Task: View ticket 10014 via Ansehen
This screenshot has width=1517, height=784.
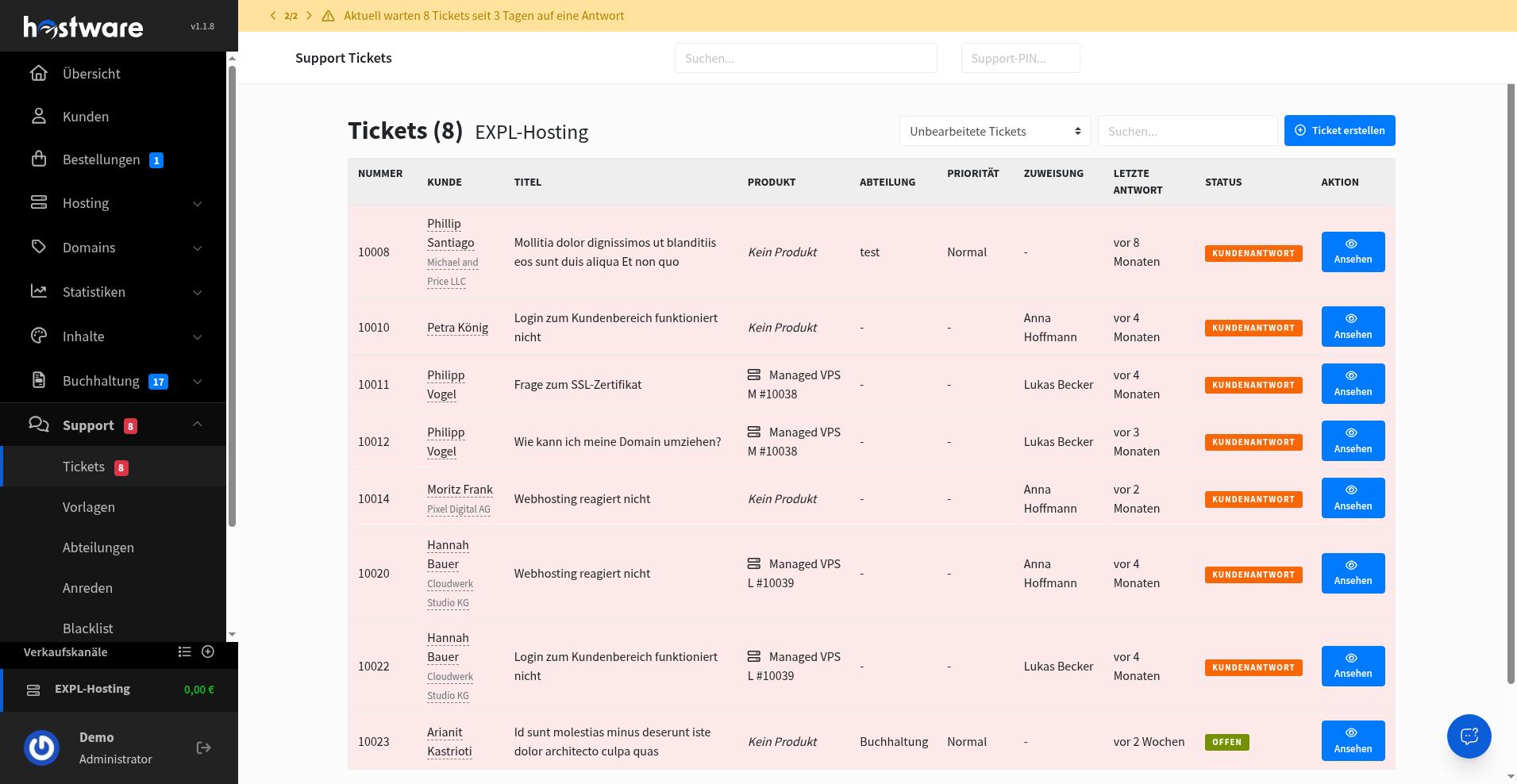Action: (1353, 498)
